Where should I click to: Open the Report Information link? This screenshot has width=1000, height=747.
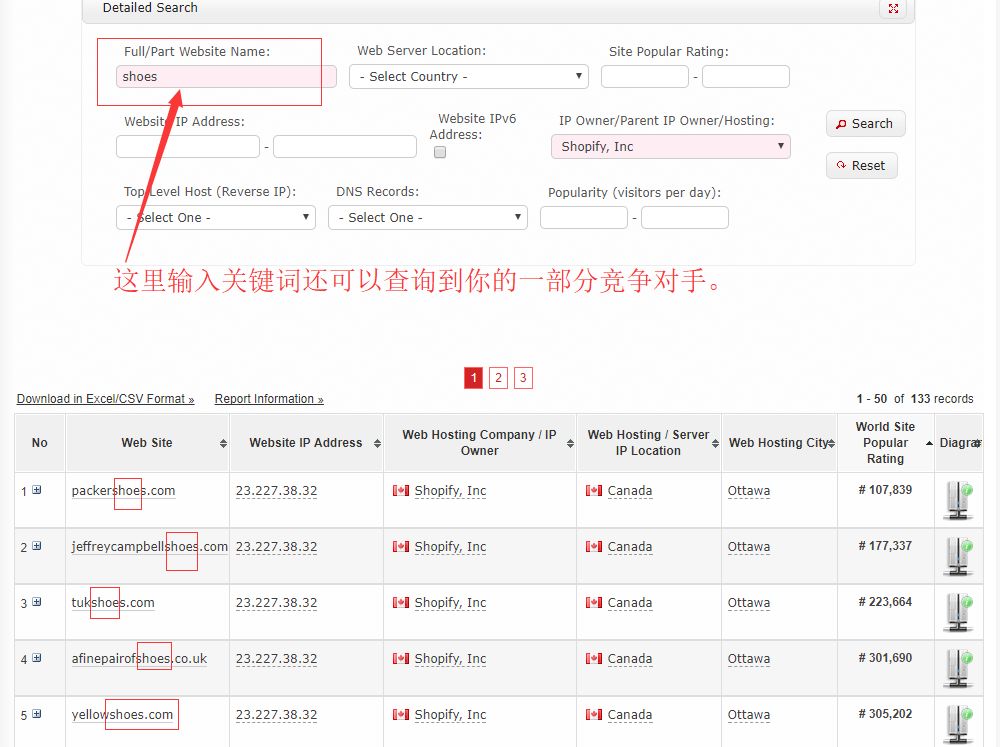pyautogui.click(x=269, y=399)
